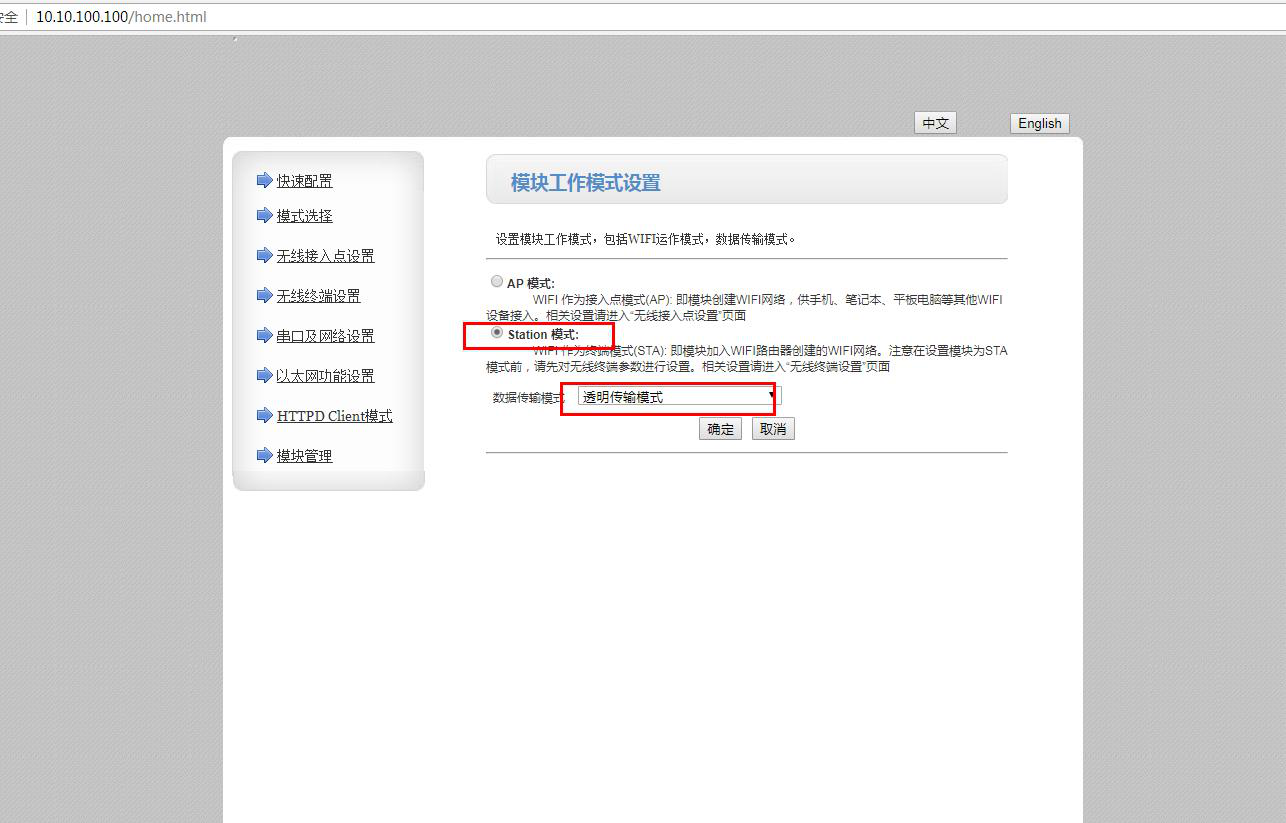This screenshot has height=823, width=1286.
Task: Click the arrow icon beside 模式选择
Action: pyautogui.click(x=264, y=215)
